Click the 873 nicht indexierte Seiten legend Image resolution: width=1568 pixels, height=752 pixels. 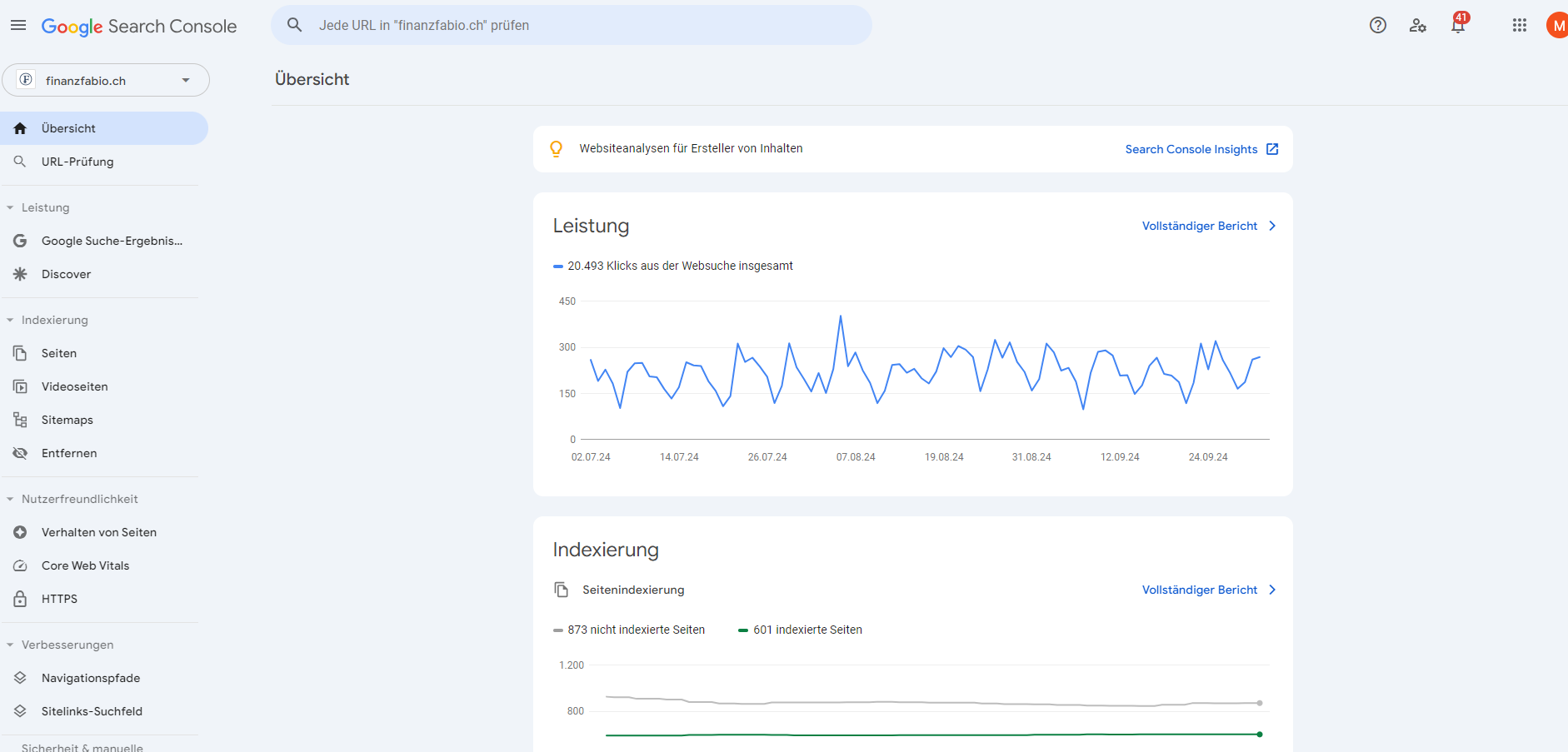(x=629, y=630)
